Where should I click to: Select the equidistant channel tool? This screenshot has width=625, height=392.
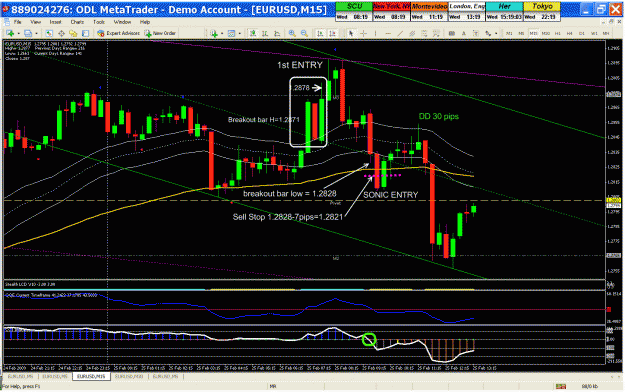[412, 33]
